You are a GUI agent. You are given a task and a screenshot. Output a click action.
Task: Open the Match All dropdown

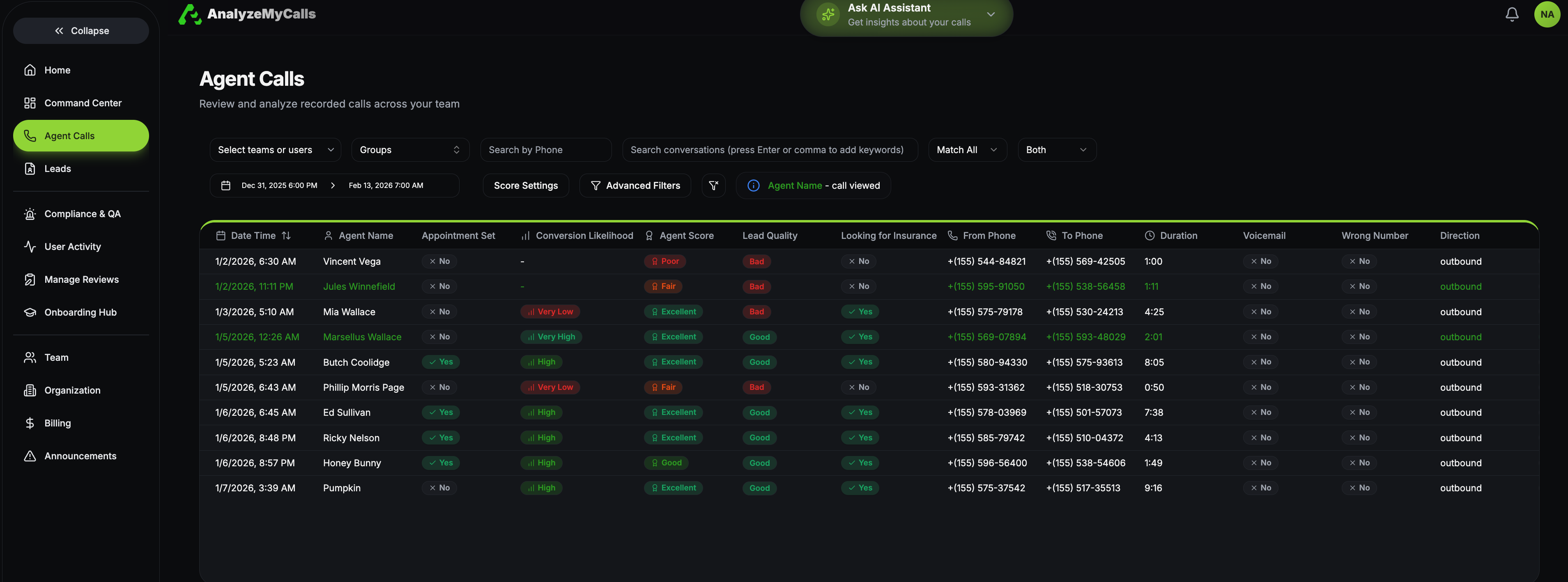coord(967,150)
